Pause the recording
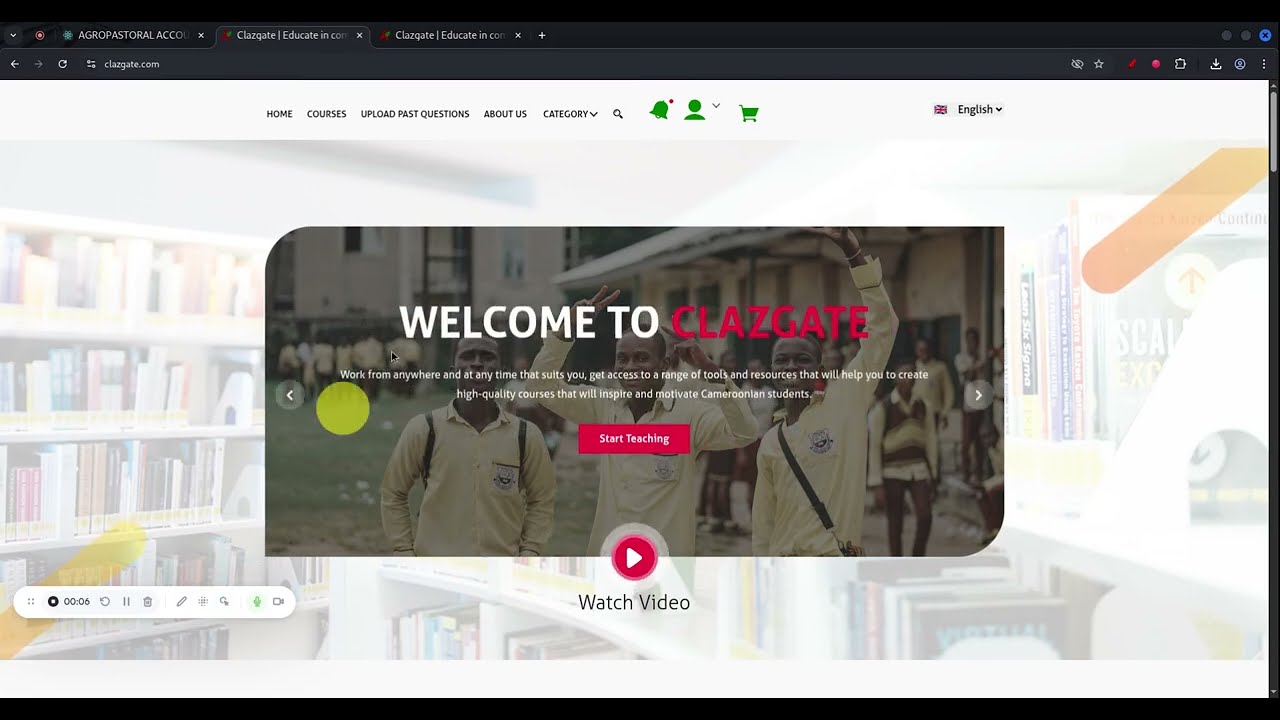This screenshot has height=720, width=1280. [x=126, y=601]
